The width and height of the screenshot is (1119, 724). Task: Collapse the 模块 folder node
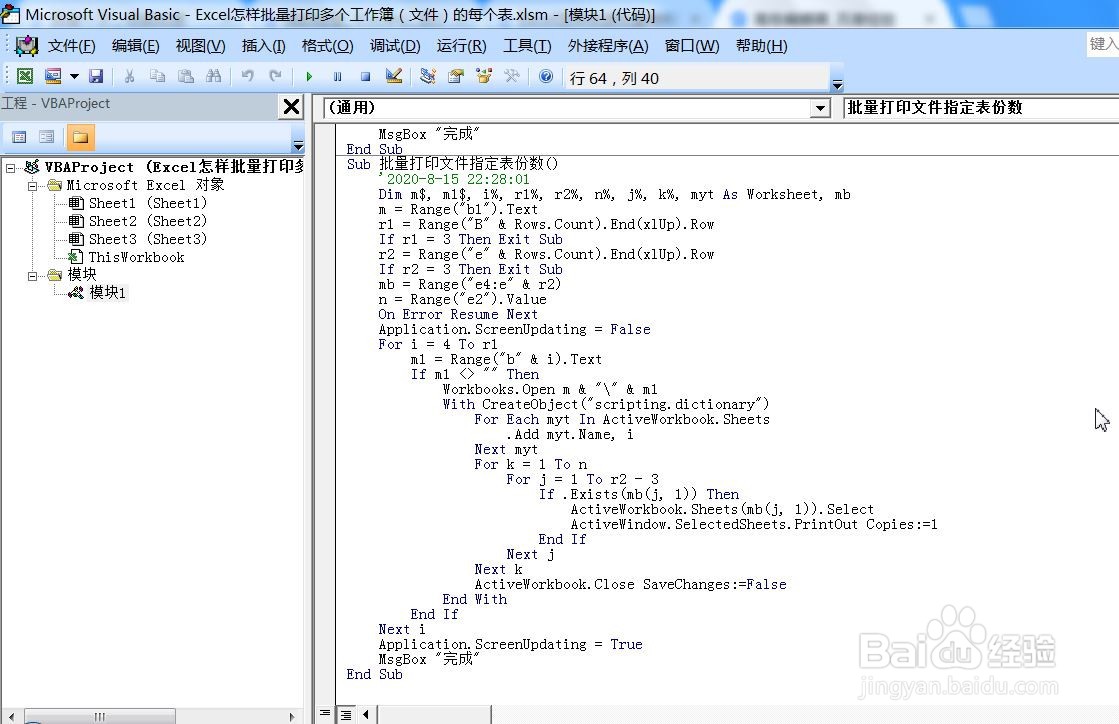coord(32,276)
